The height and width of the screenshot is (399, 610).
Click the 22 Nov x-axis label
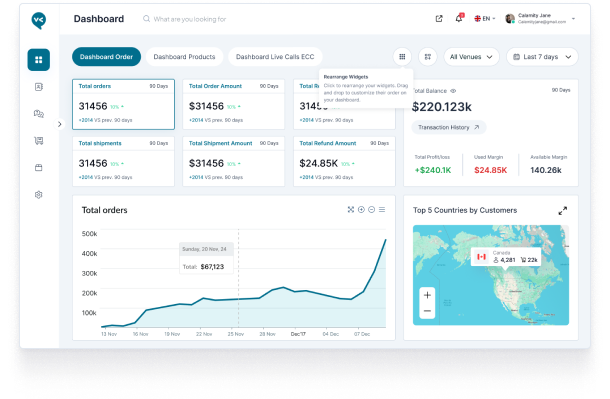204,334
